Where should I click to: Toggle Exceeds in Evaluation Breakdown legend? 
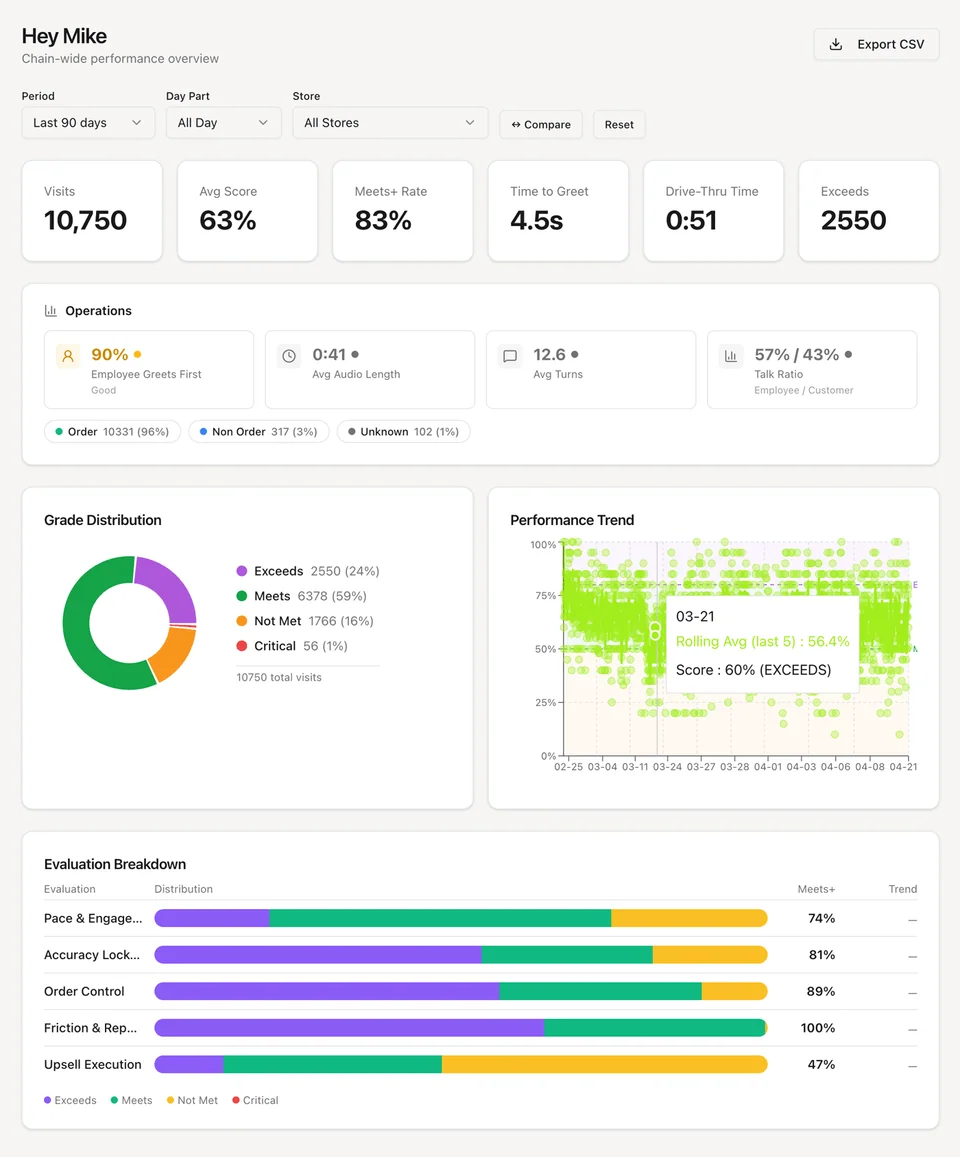click(70, 1100)
